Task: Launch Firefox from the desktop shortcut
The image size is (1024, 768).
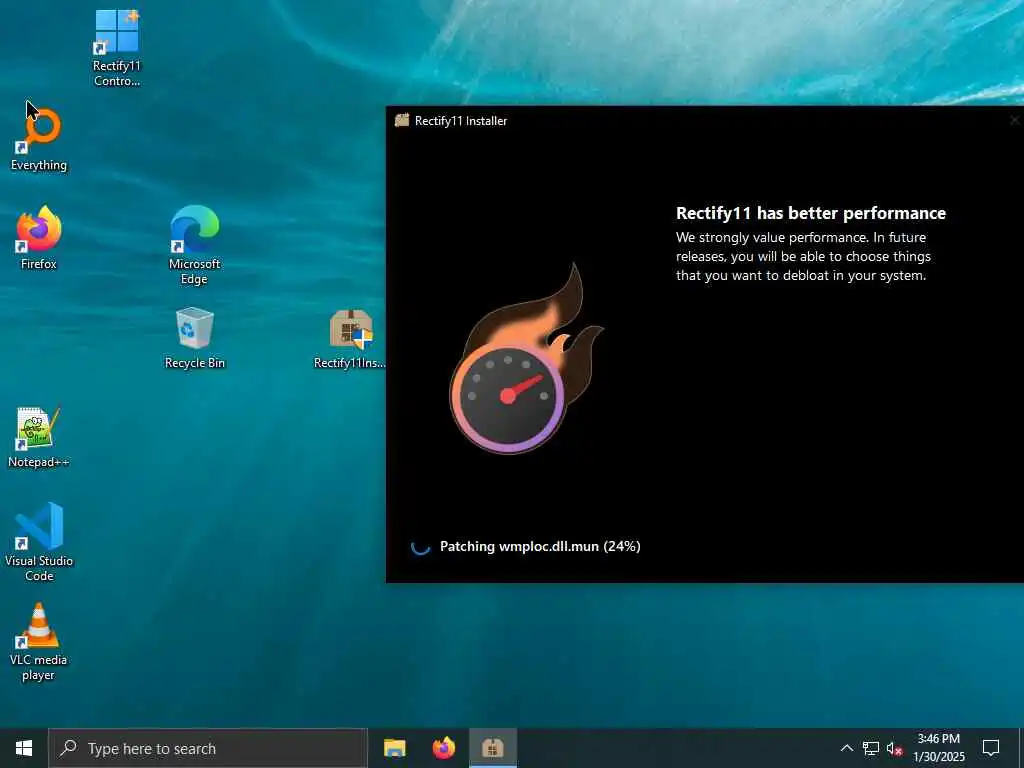Action: pos(39,238)
